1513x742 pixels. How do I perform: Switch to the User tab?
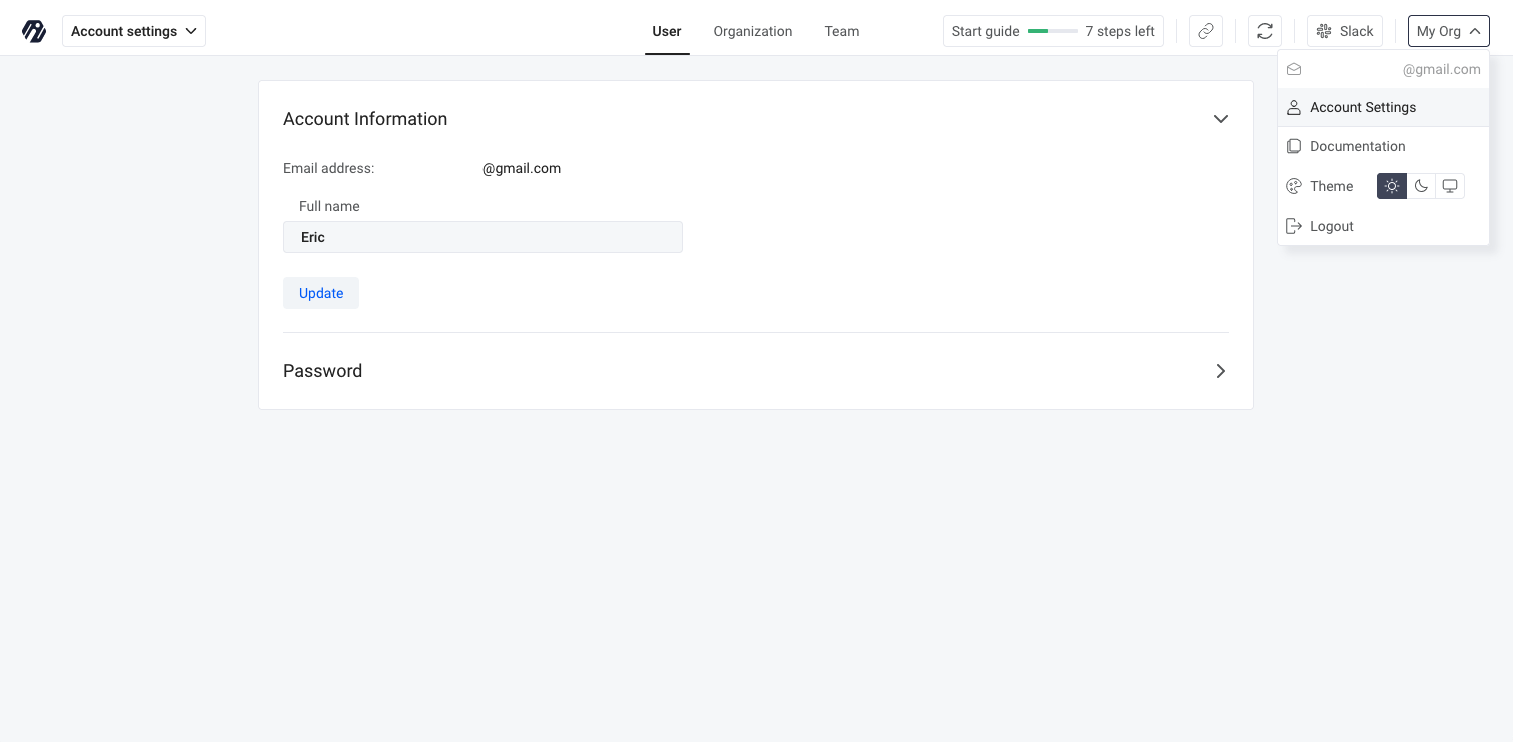pos(667,31)
